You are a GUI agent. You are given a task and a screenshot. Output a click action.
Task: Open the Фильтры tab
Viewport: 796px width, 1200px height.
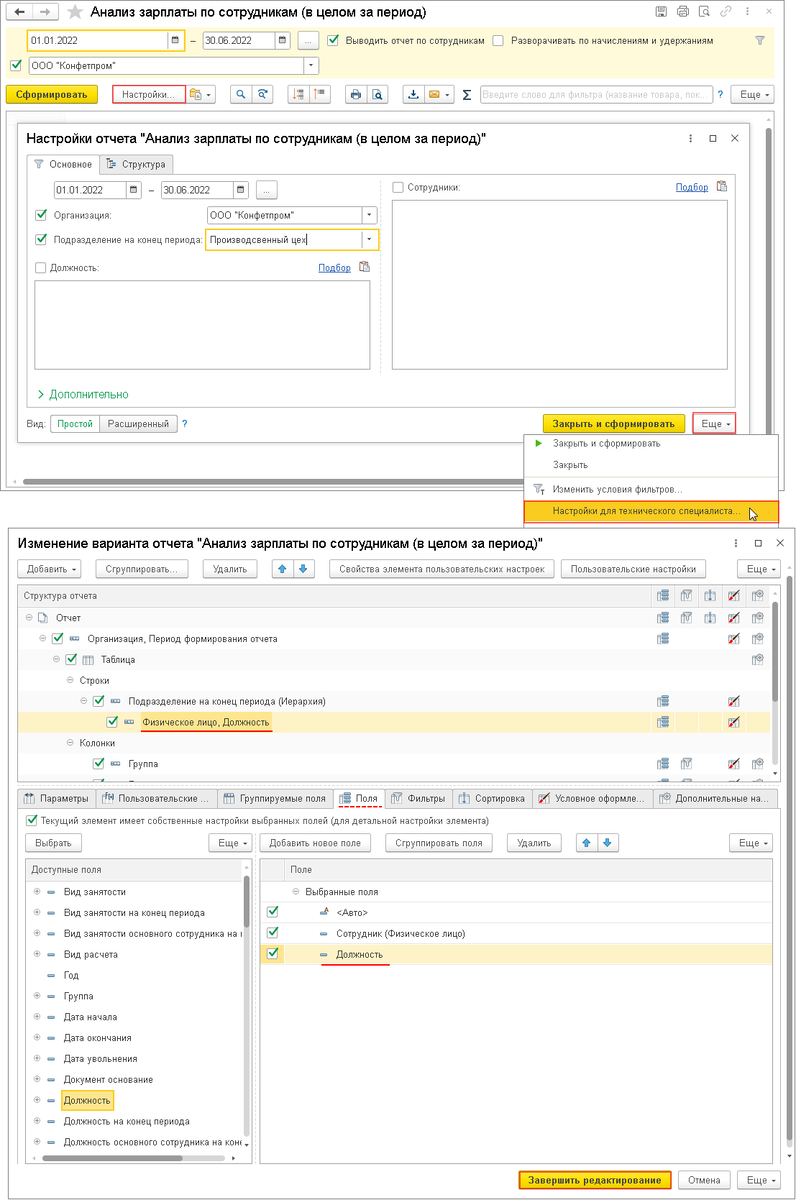[419, 798]
